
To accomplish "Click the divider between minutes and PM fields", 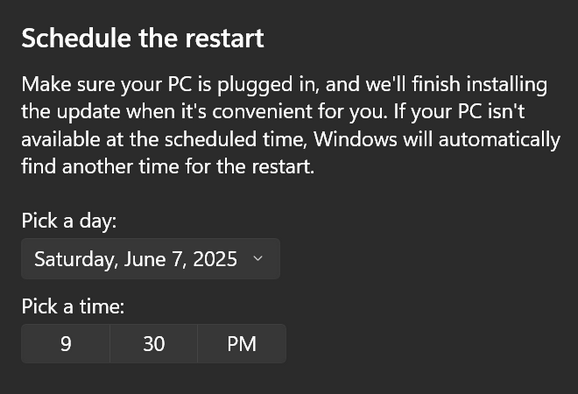I will (x=198, y=344).
